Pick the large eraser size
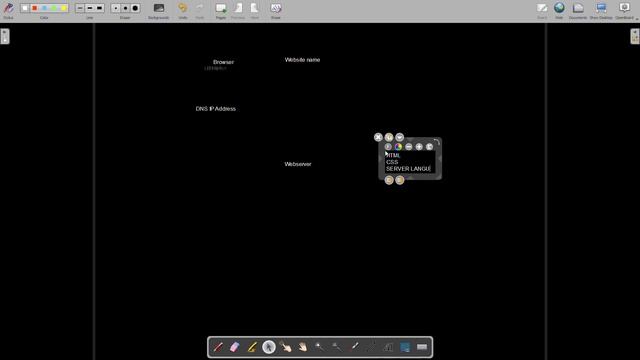This screenshot has width=640, height=360. [x=135, y=8]
